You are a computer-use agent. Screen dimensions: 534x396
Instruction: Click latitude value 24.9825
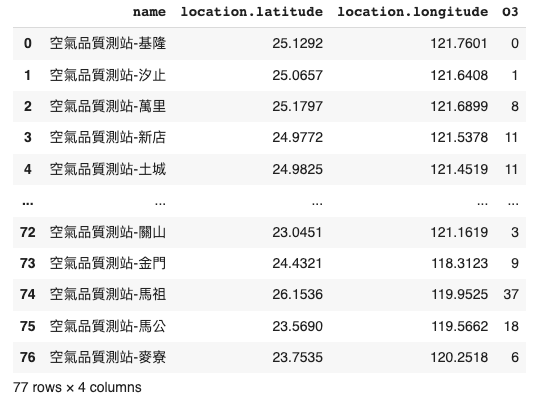tap(297, 169)
